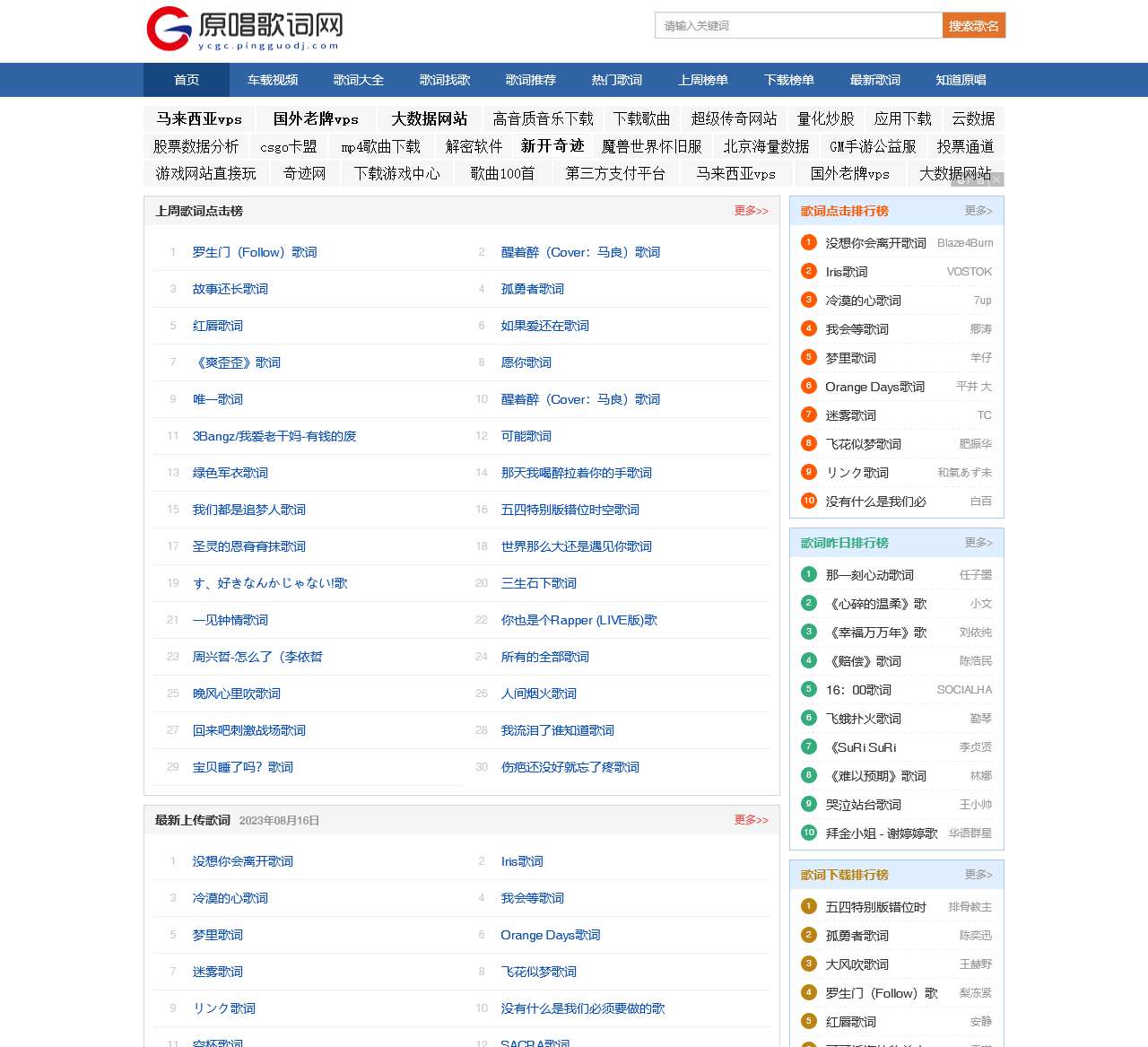Focus the 请输入关键词 search field
Viewport: 1148px width, 1047px height.
[798, 26]
